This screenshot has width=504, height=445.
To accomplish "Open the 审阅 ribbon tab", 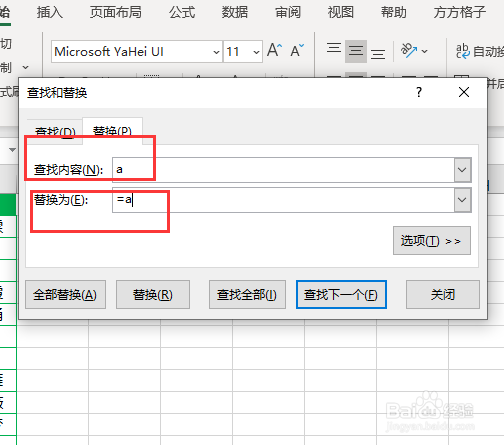I will coord(288,12).
